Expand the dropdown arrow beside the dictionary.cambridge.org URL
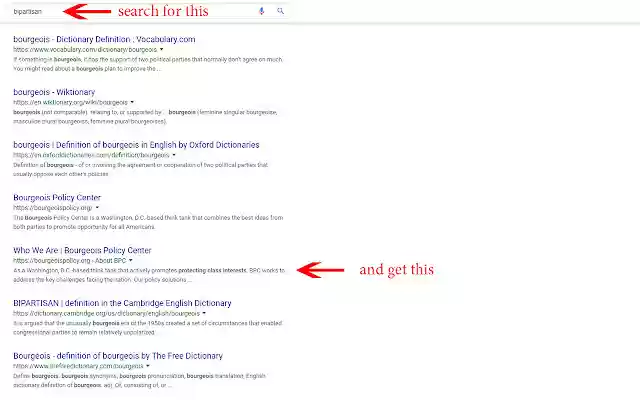Screen dimensions: 640x400 coord(204,313)
